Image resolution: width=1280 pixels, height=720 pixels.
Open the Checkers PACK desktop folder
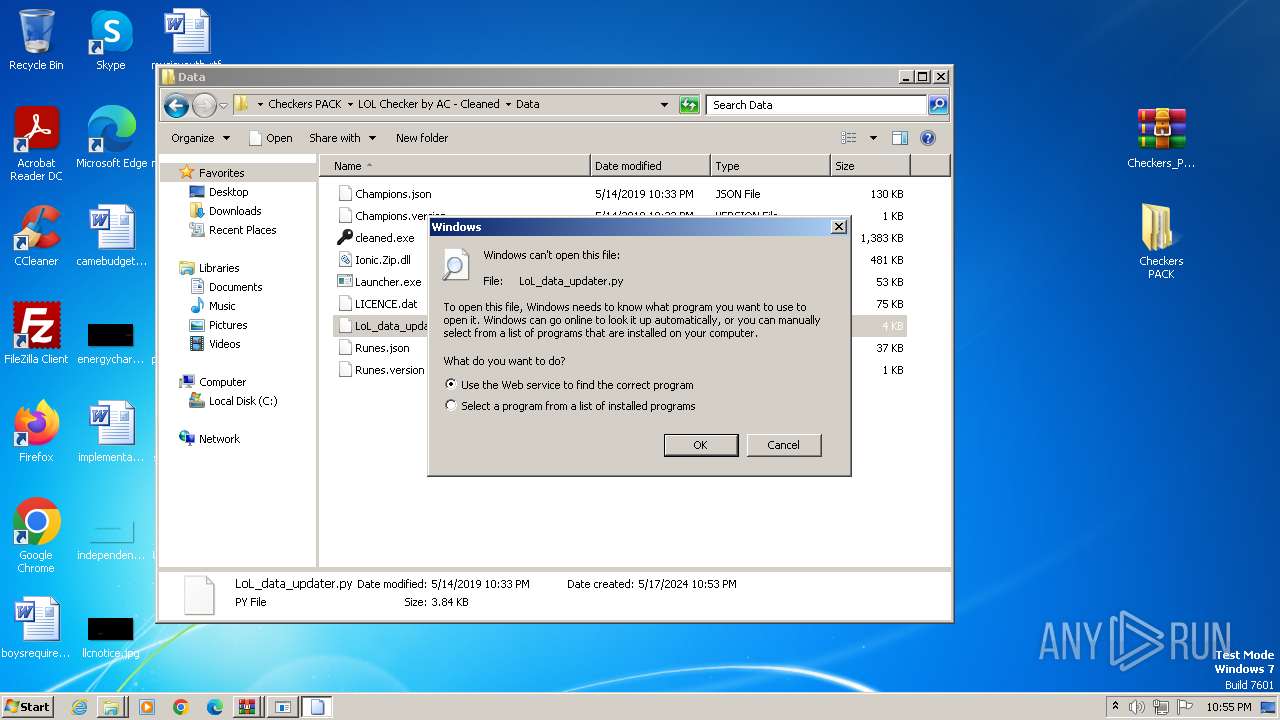coord(1161,241)
